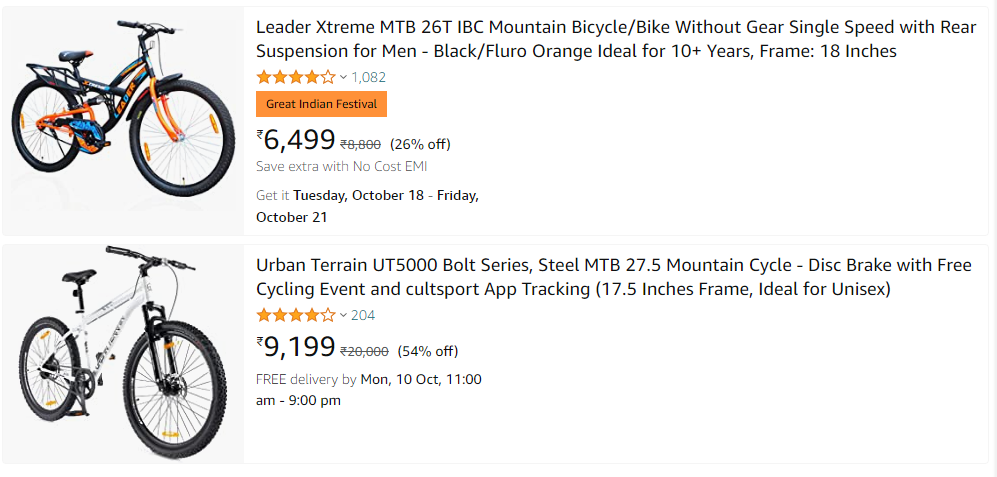Click the struck-through ₹20,000 original price
Image resolution: width=997 pixels, height=477 pixels.
(365, 351)
